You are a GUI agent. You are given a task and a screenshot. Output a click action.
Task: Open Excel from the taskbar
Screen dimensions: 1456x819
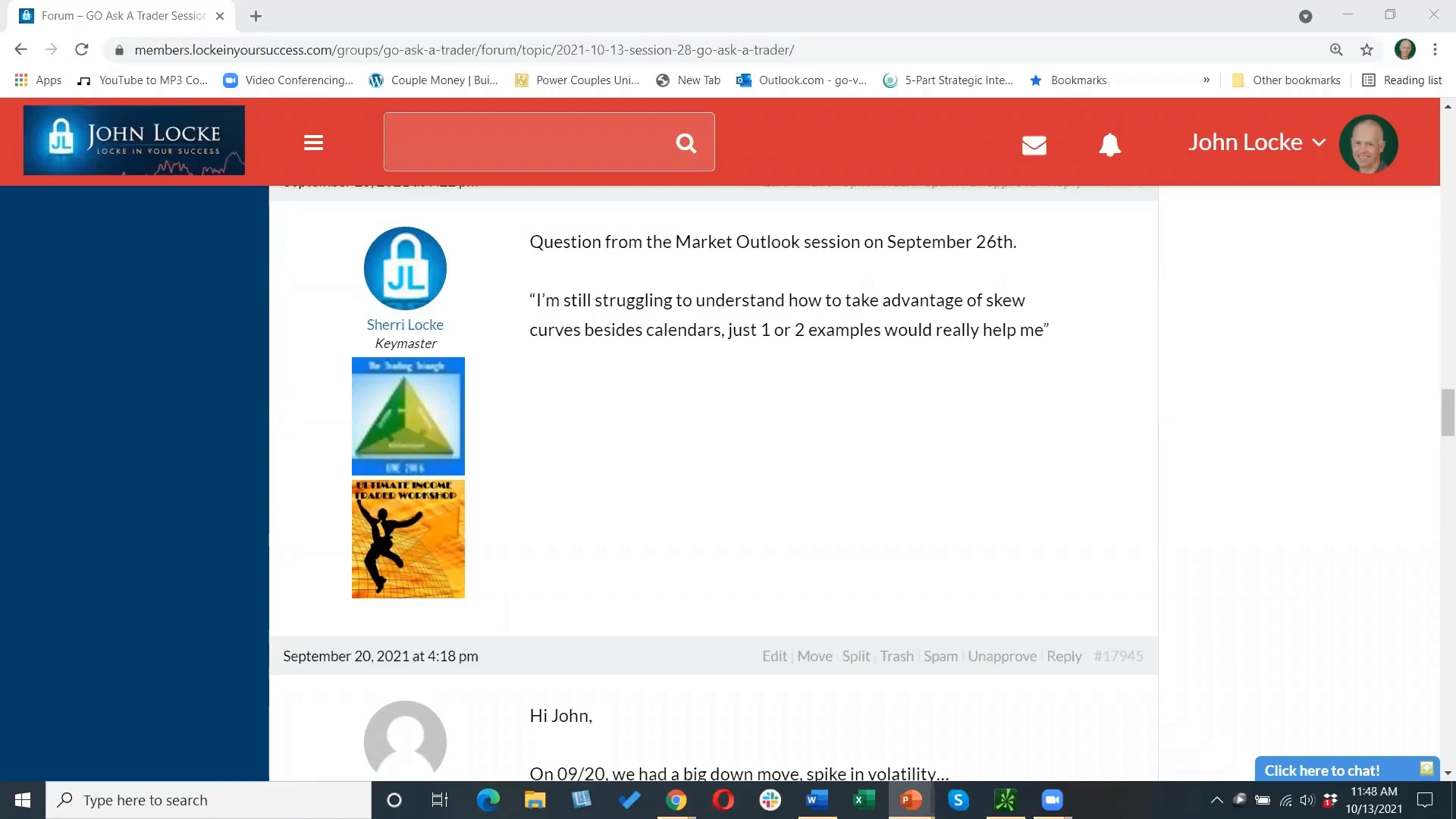tap(864, 800)
